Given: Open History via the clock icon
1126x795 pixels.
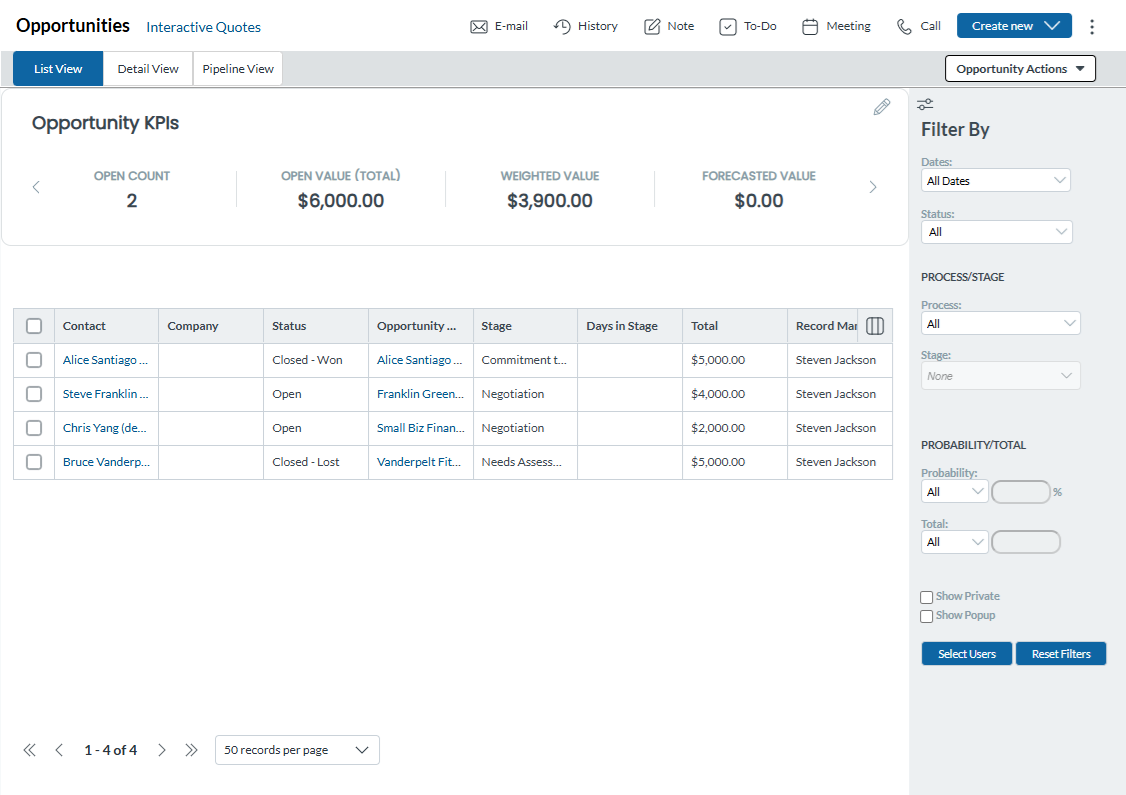Looking at the screenshot, I should tap(562, 27).
